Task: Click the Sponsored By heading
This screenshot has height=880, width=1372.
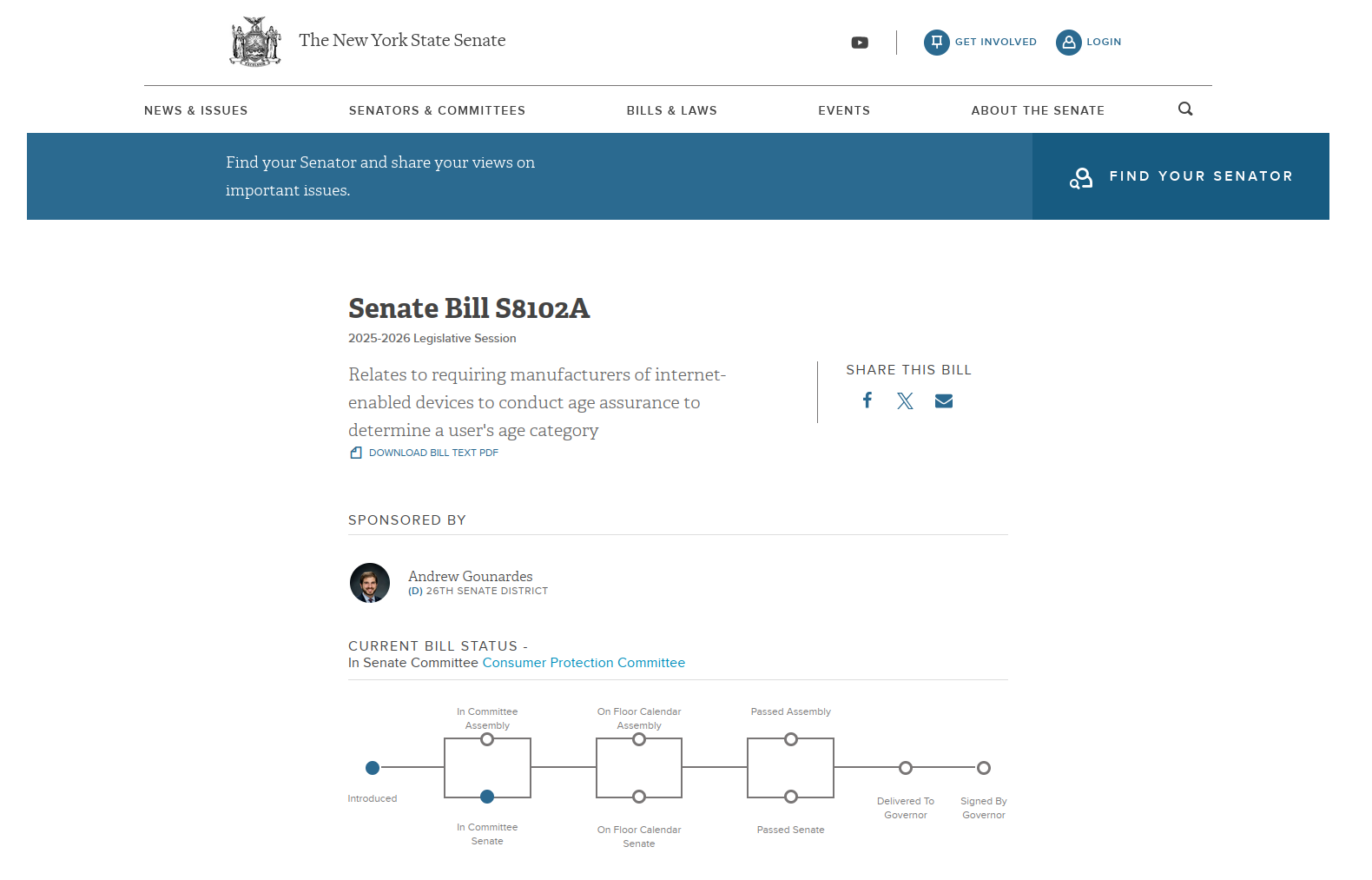Action: click(x=407, y=520)
